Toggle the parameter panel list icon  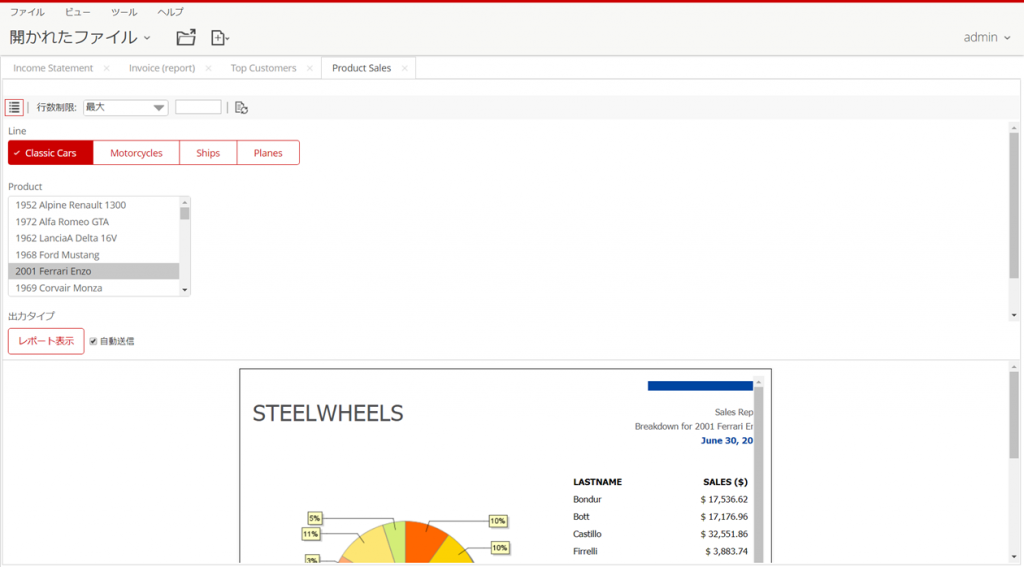pyautogui.click(x=15, y=107)
